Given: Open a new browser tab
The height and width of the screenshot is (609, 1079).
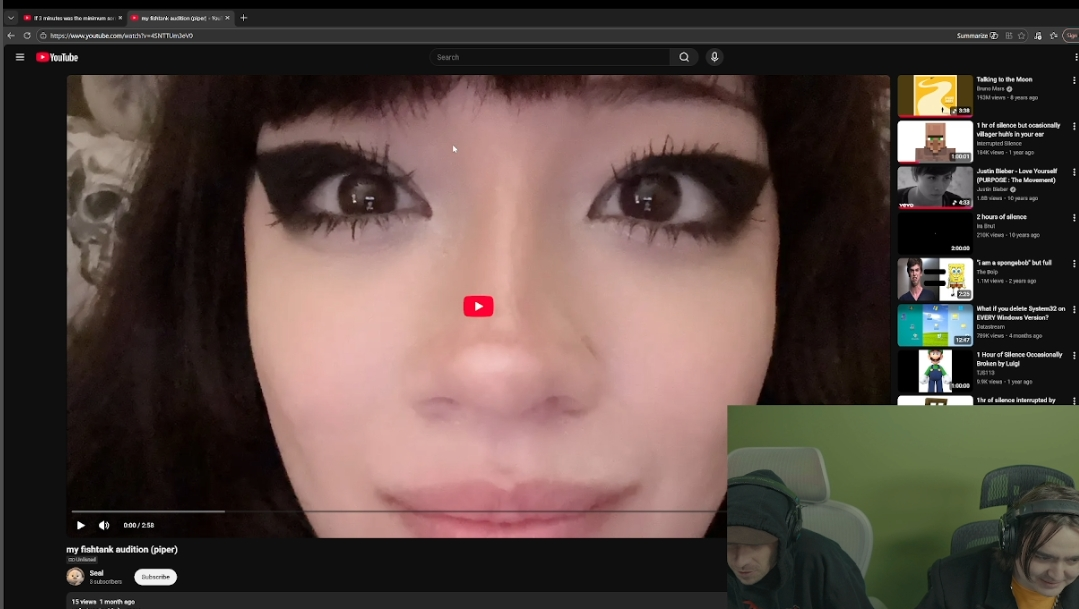Looking at the screenshot, I should click(244, 18).
